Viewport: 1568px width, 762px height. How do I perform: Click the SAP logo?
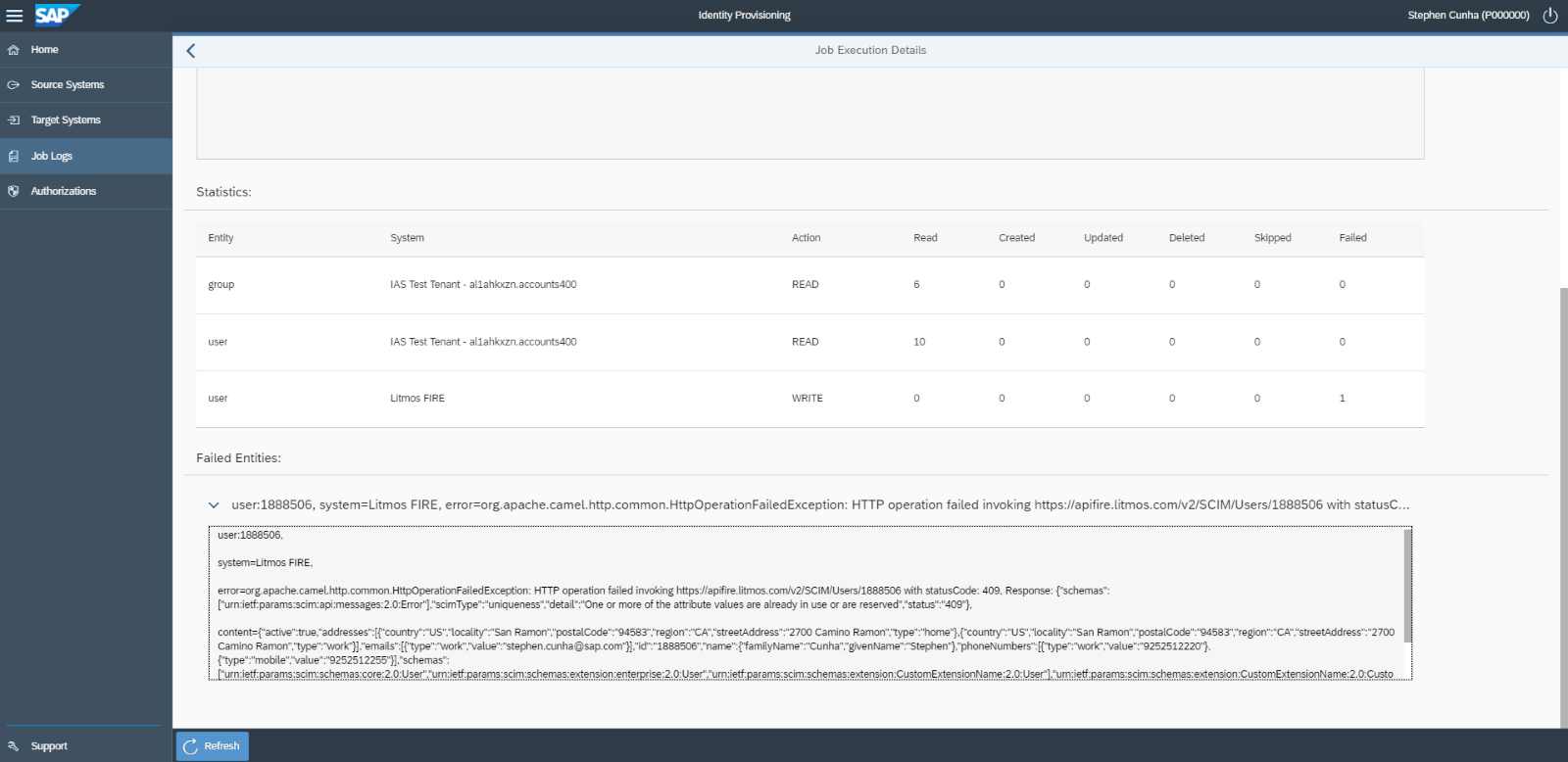coord(56,15)
